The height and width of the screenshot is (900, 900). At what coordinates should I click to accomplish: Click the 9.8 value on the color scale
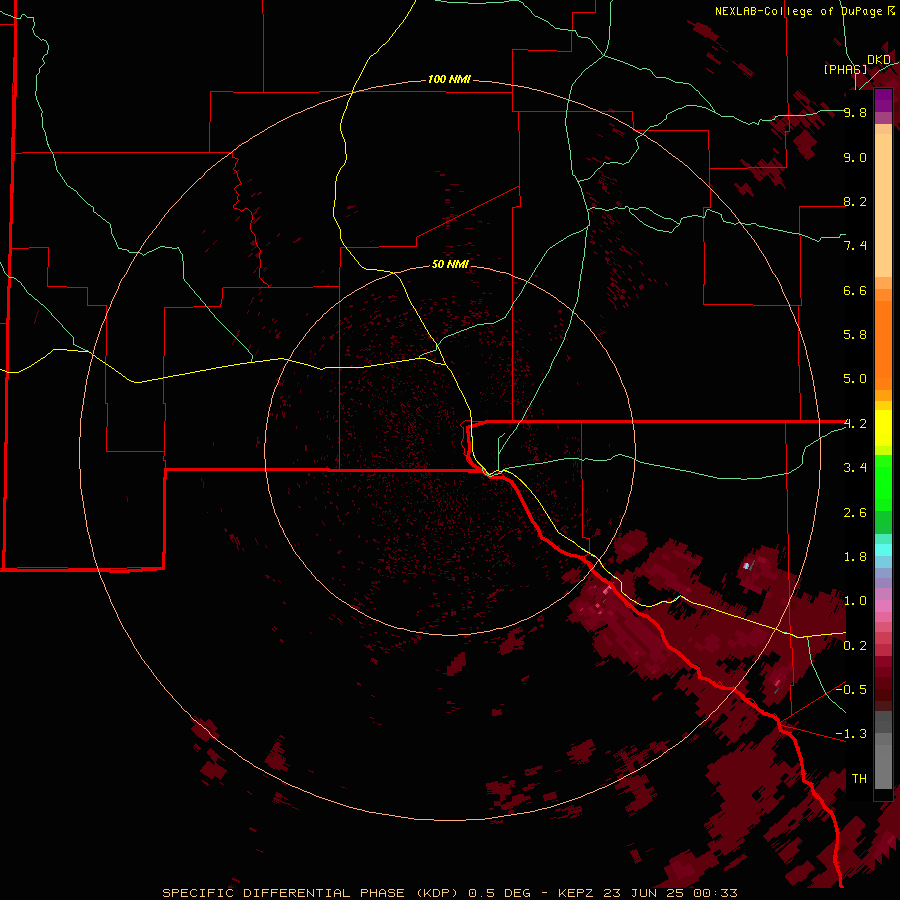click(x=855, y=112)
